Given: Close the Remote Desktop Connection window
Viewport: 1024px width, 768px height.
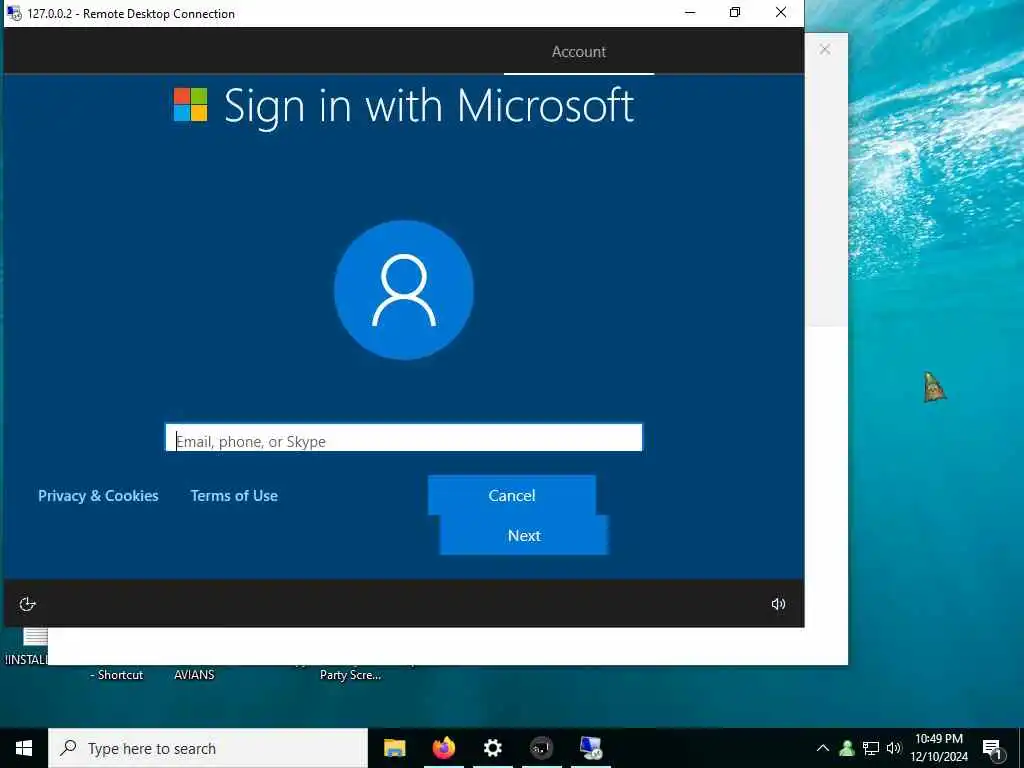Looking at the screenshot, I should (x=780, y=12).
